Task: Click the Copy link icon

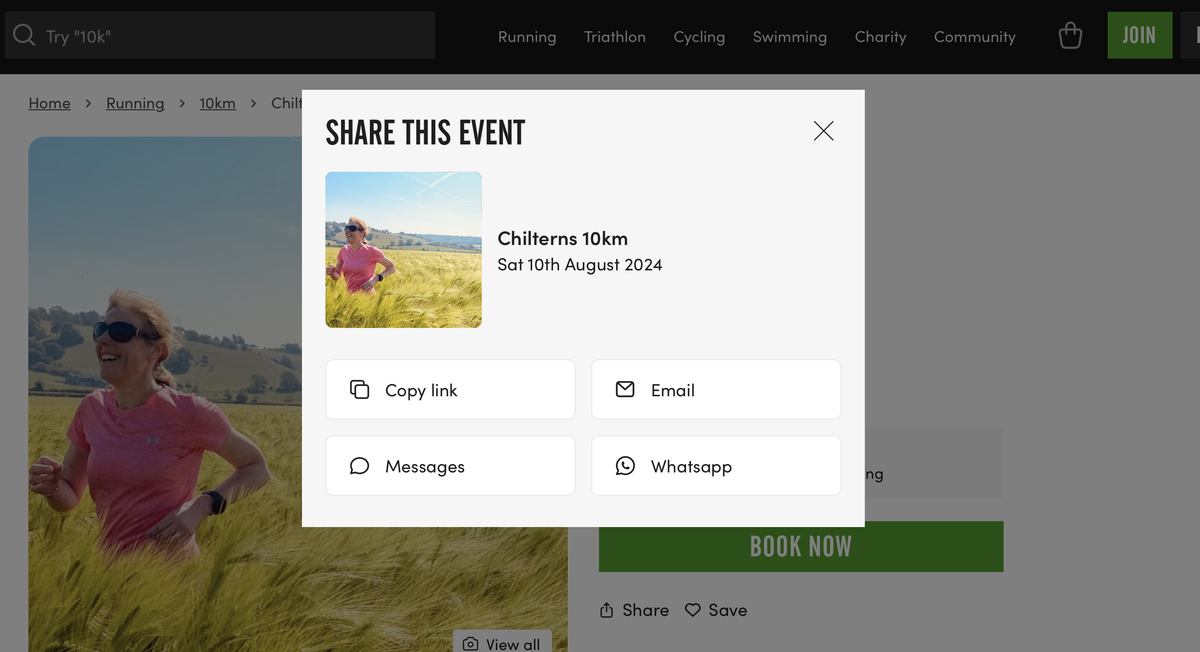Action: coord(359,390)
